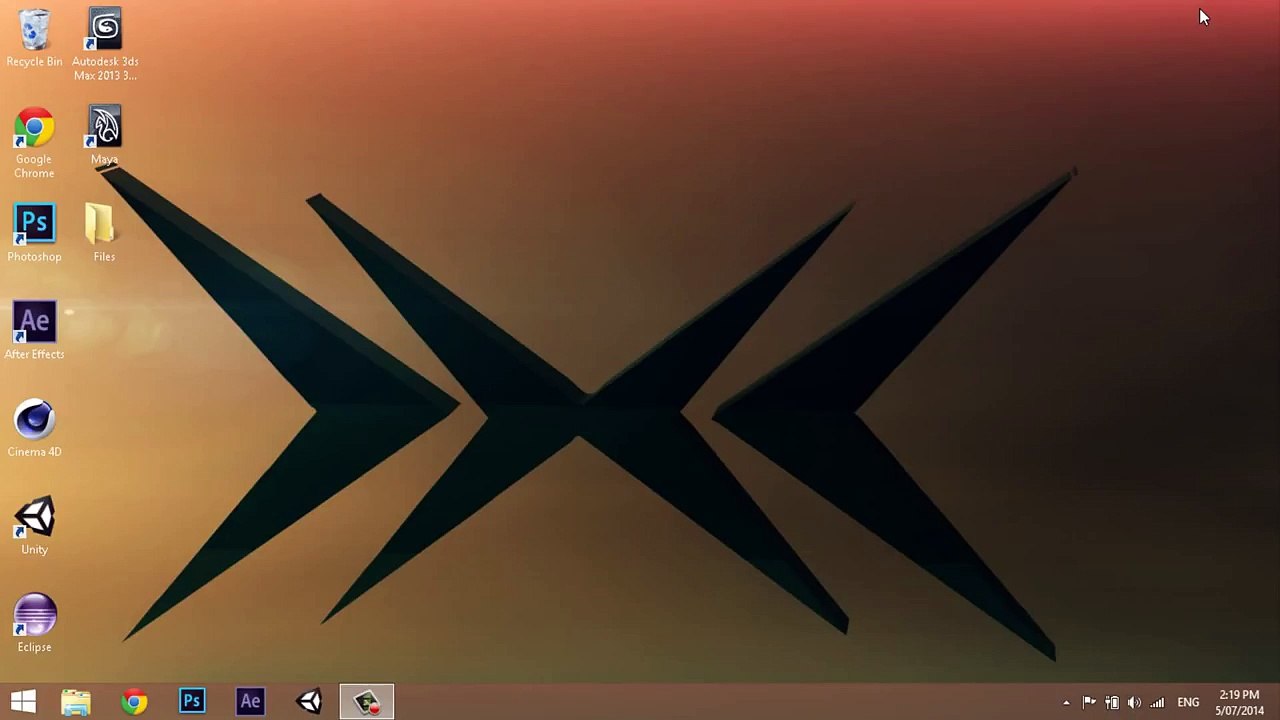This screenshot has width=1280, height=720.
Task: Launch After Effects from the taskbar
Action: (x=250, y=702)
